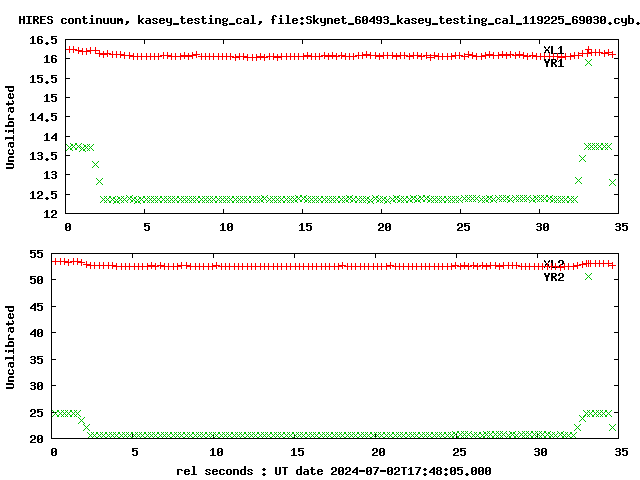Click the 16.5 y-axis tick label
Image resolution: width=640 pixels, height=480 pixels.
43,40
